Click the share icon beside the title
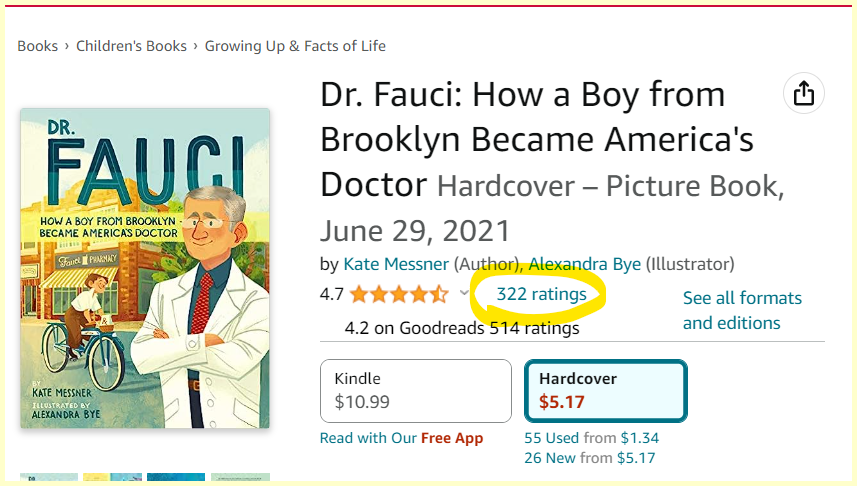This screenshot has width=857, height=486. coord(803,94)
